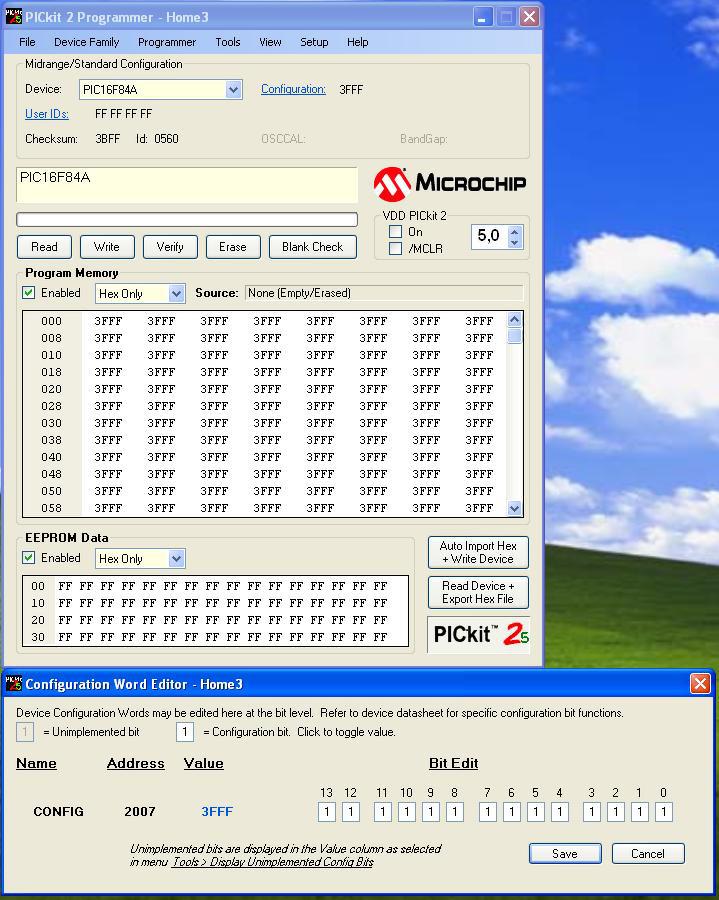Toggle configuration bit 5
Viewport: 719px width, 900px height.
(x=535, y=812)
